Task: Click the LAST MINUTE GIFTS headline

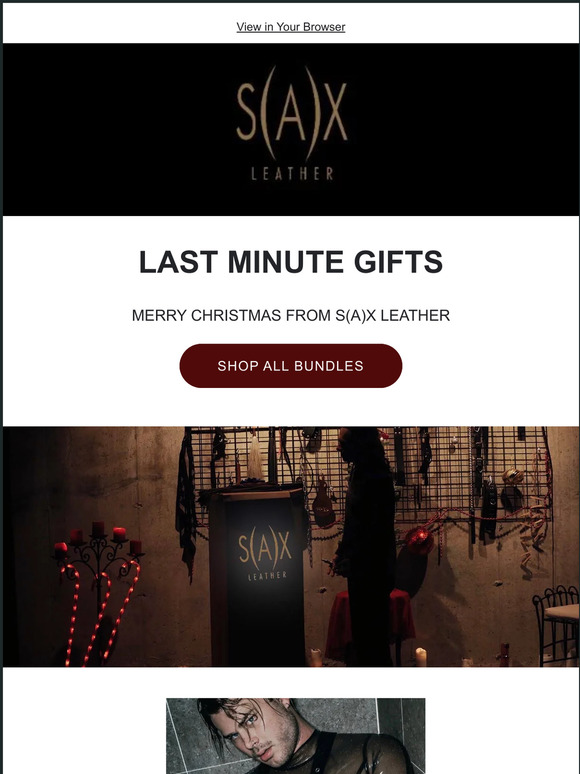Action: 290,262
